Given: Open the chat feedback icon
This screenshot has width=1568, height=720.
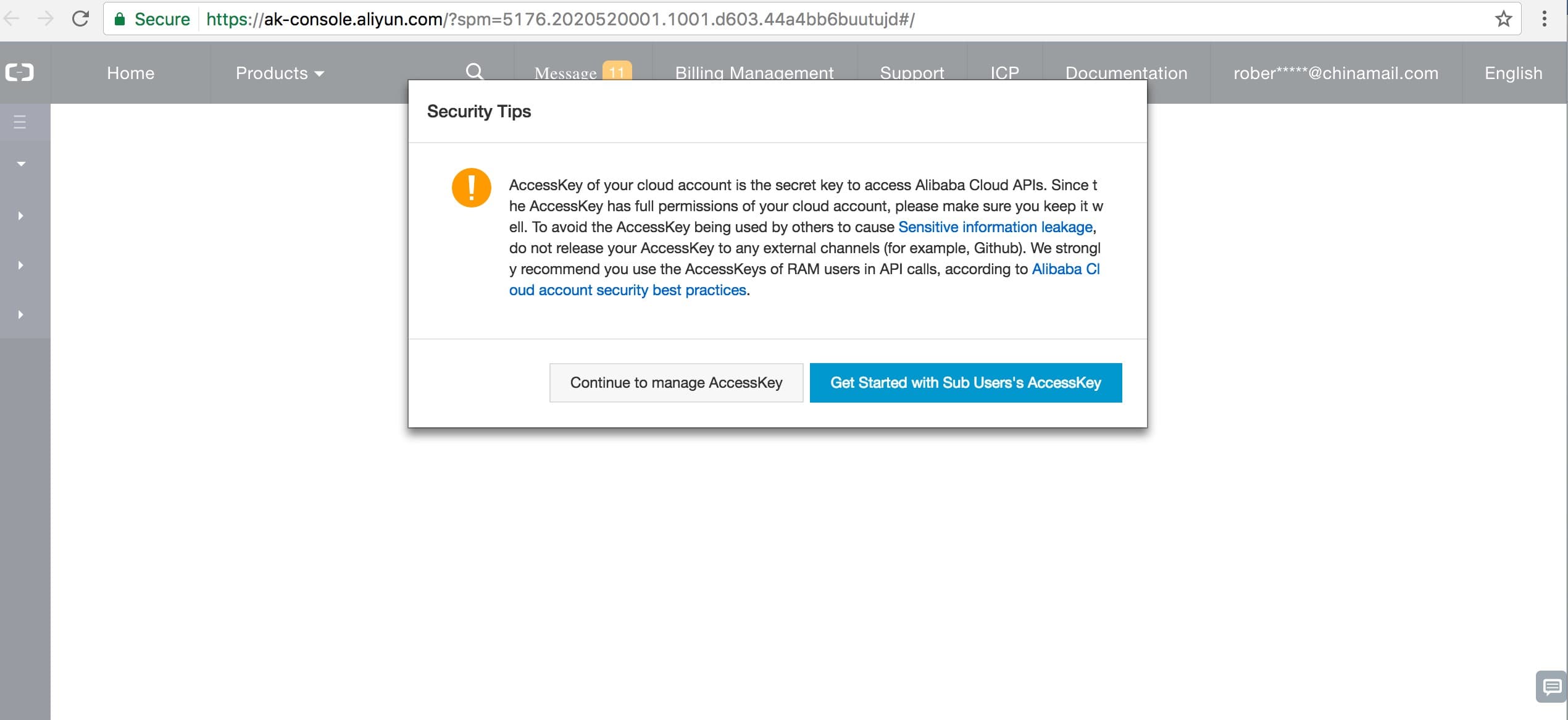Looking at the screenshot, I should 1551,686.
